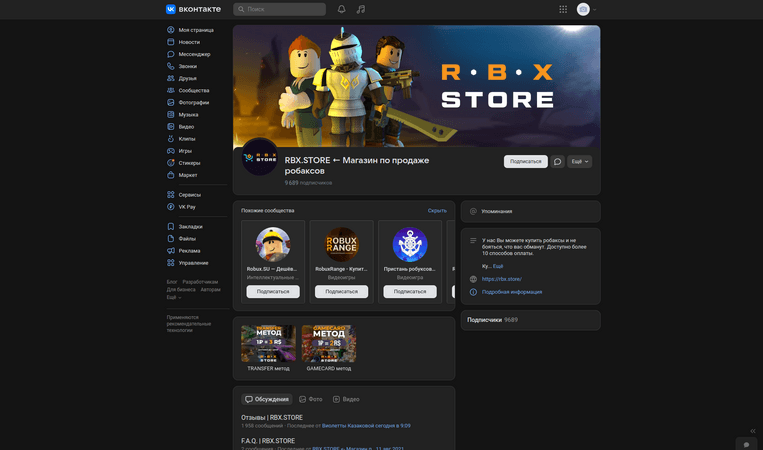Open Отзывы | RBX.STORE discussion
Image resolution: width=763 pixels, height=450 pixels.
tap(272, 417)
